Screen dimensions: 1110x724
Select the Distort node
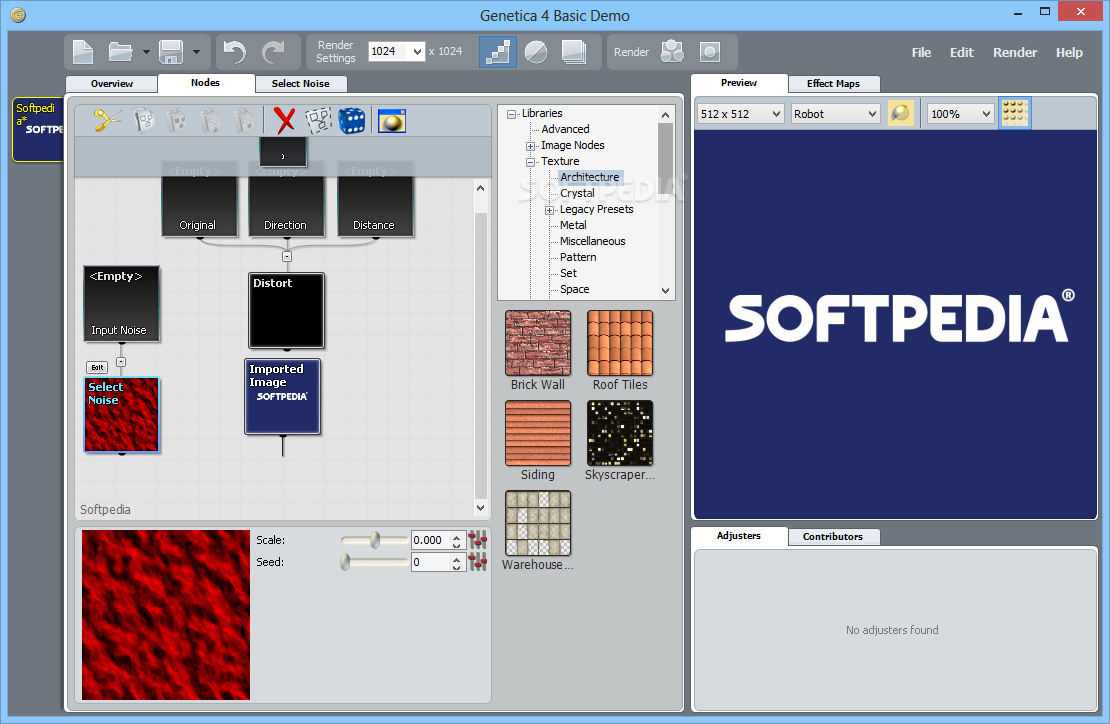click(287, 311)
